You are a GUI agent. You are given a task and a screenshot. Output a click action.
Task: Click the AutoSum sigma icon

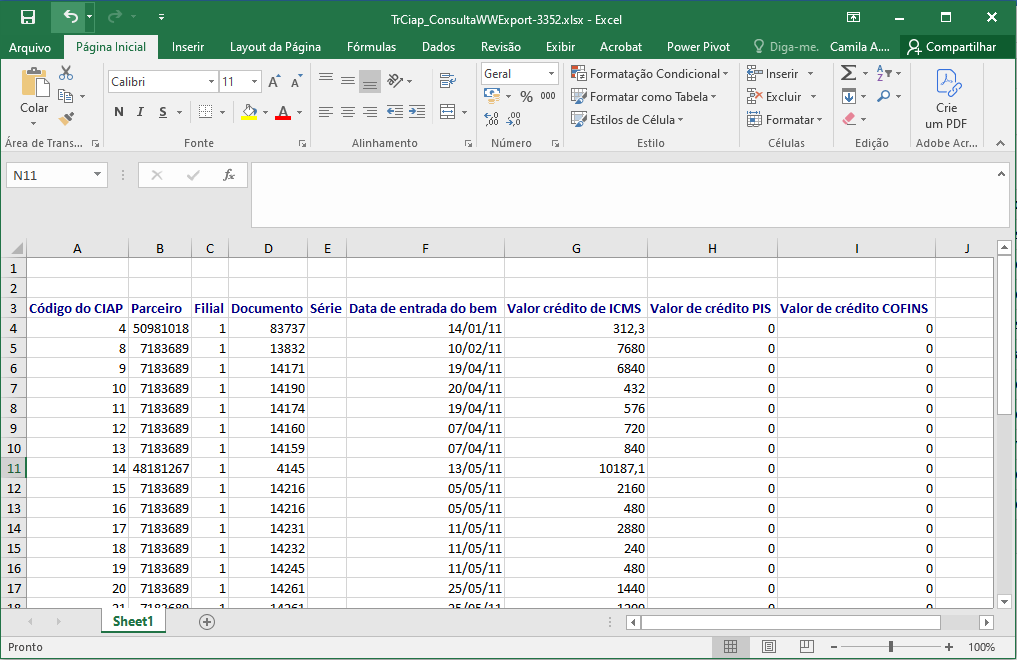click(848, 73)
